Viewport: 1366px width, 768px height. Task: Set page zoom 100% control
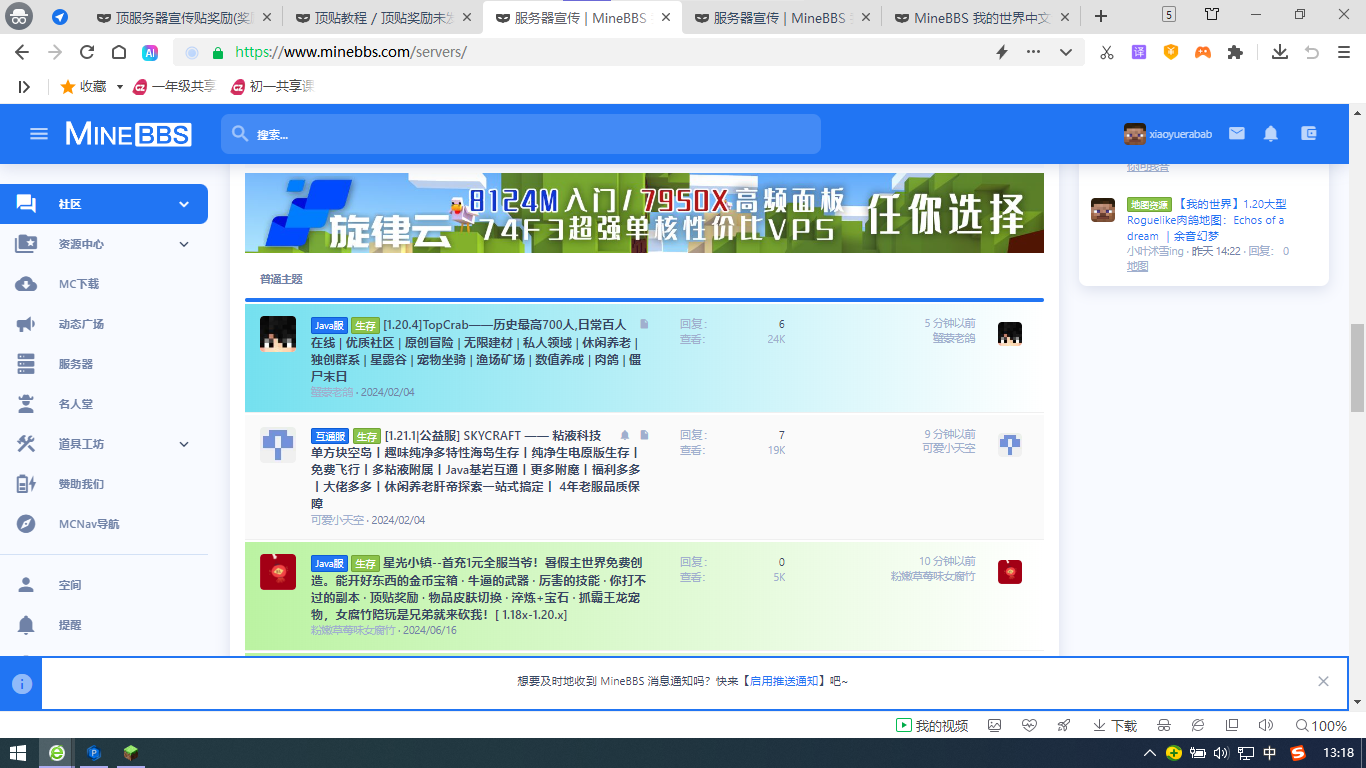[1321, 725]
